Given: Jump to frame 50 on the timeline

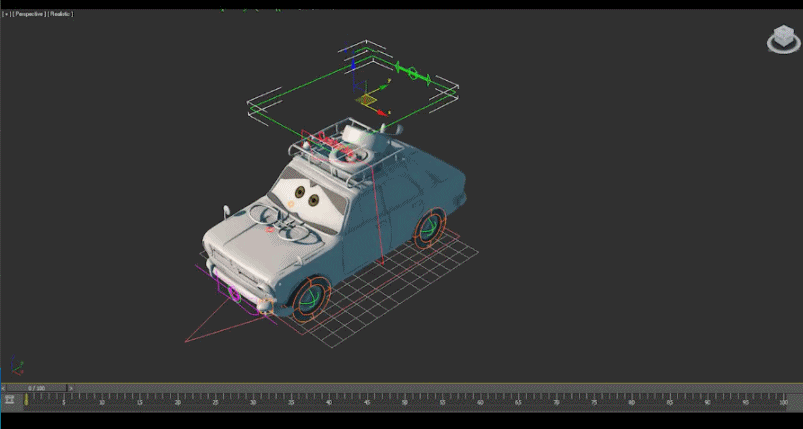Looking at the screenshot, I should click(x=405, y=400).
